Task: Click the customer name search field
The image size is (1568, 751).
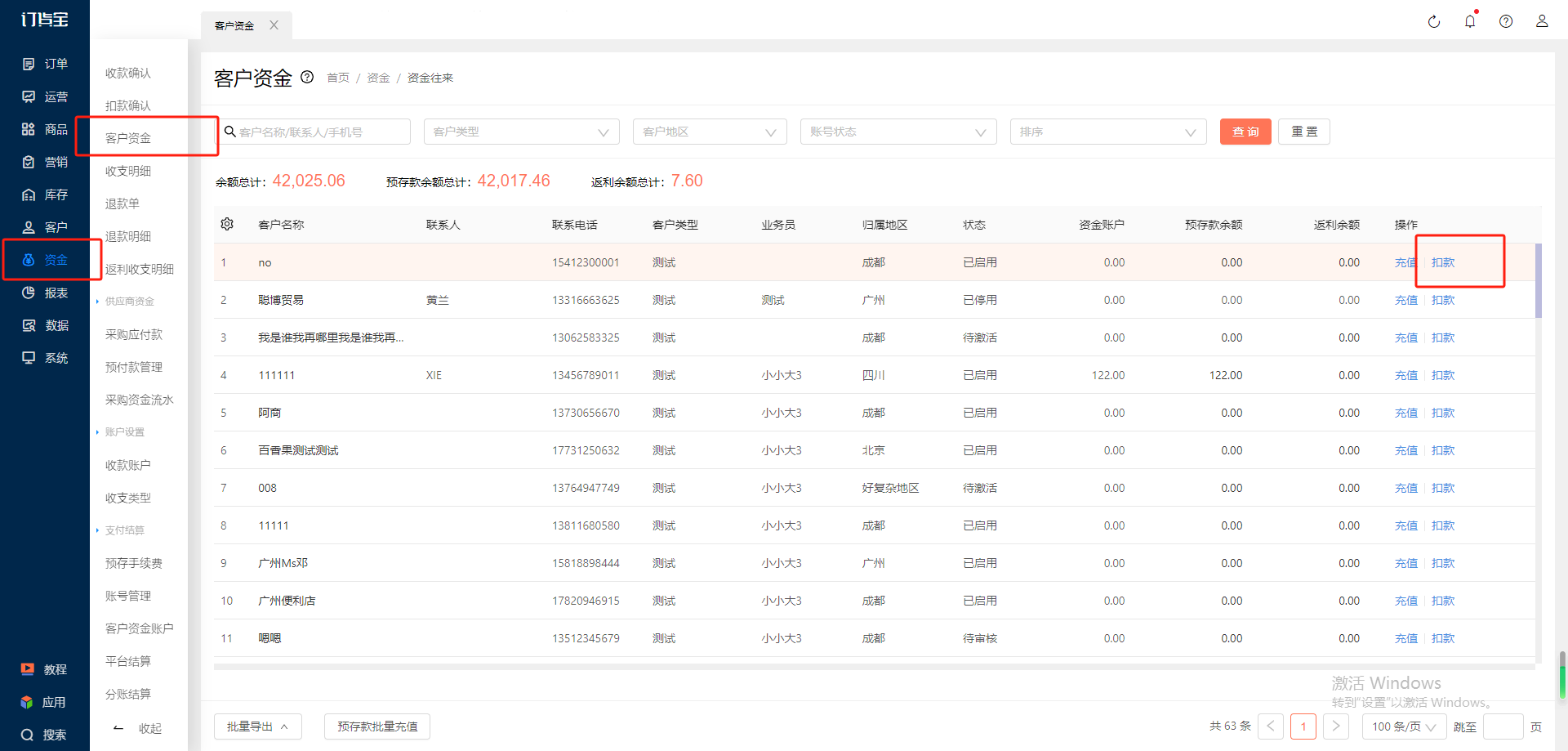Action: 314,132
